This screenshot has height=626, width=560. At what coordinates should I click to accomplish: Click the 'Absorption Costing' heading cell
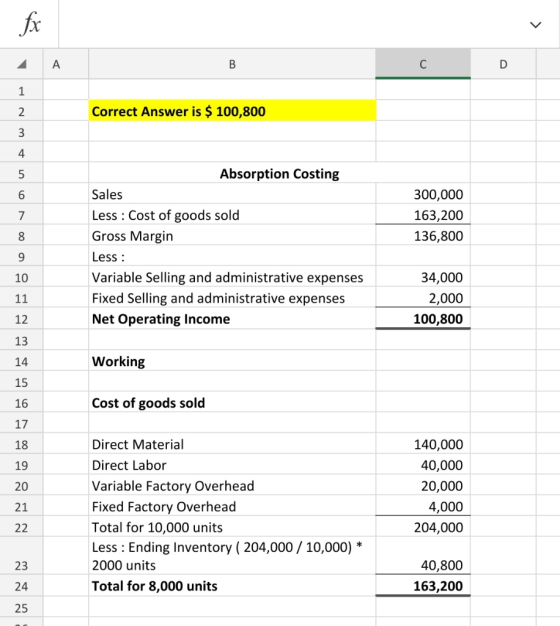coord(279,174)
